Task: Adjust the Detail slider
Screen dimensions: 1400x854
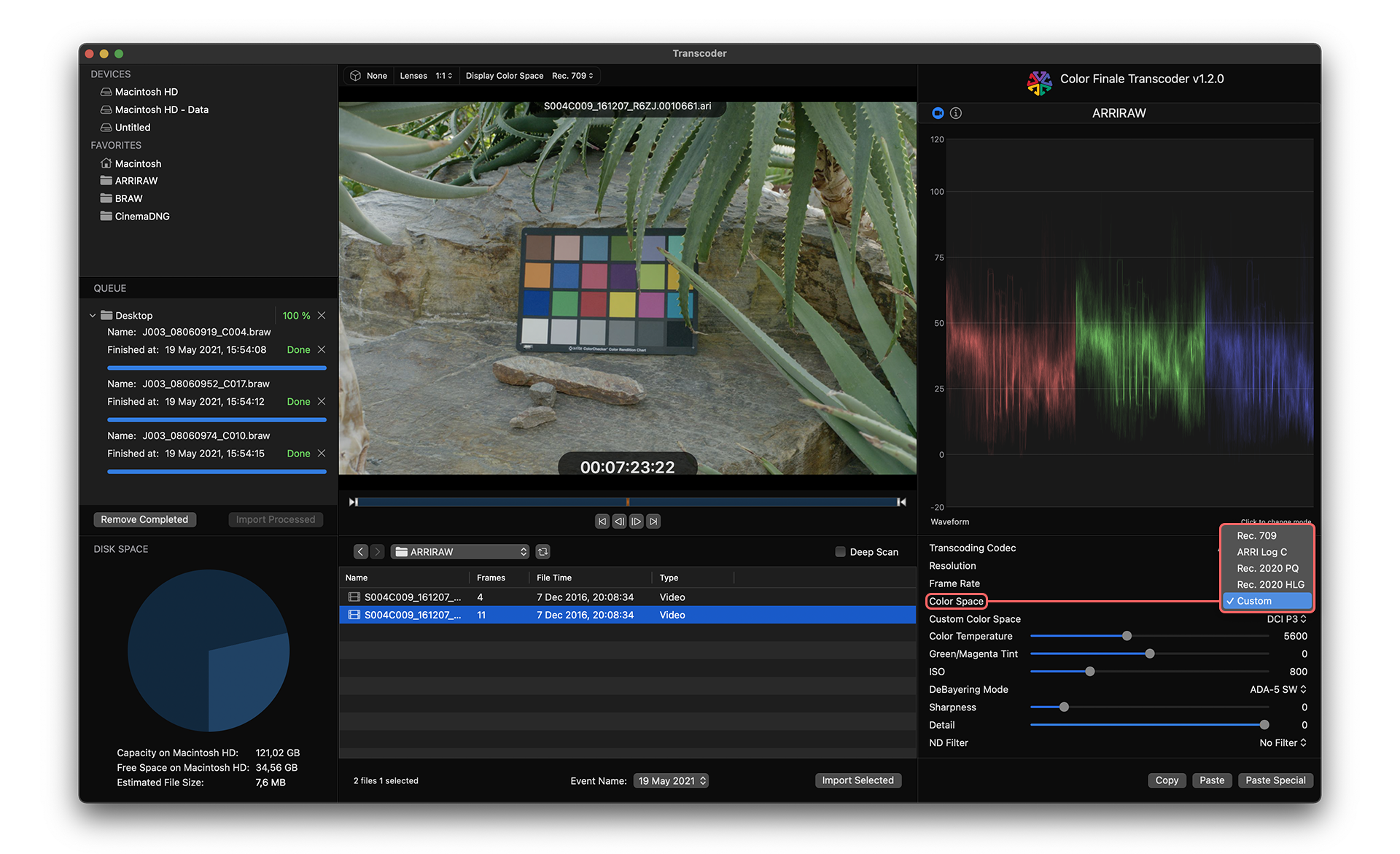Action: [1264, 726]
